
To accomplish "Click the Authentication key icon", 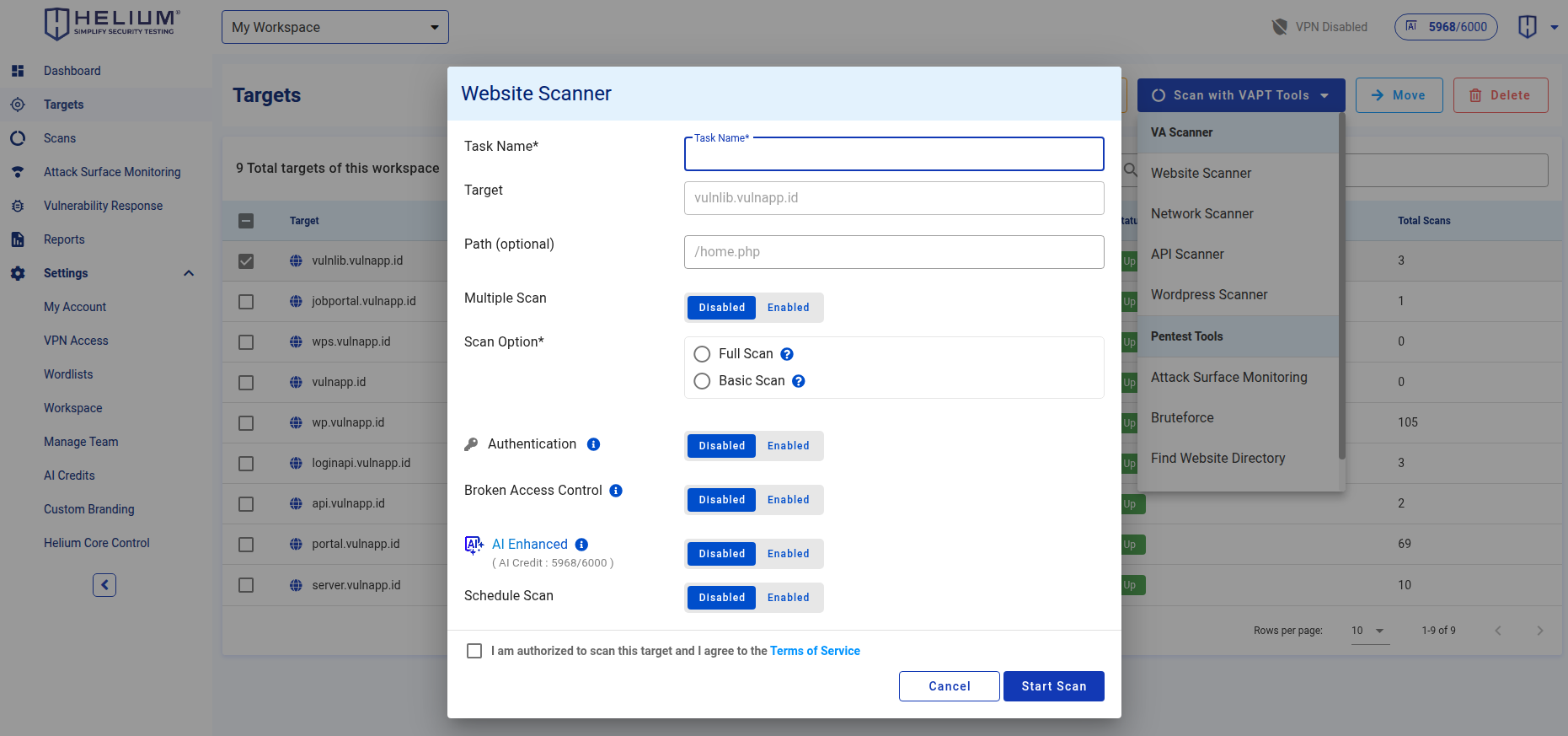I will tap(471, 444).
